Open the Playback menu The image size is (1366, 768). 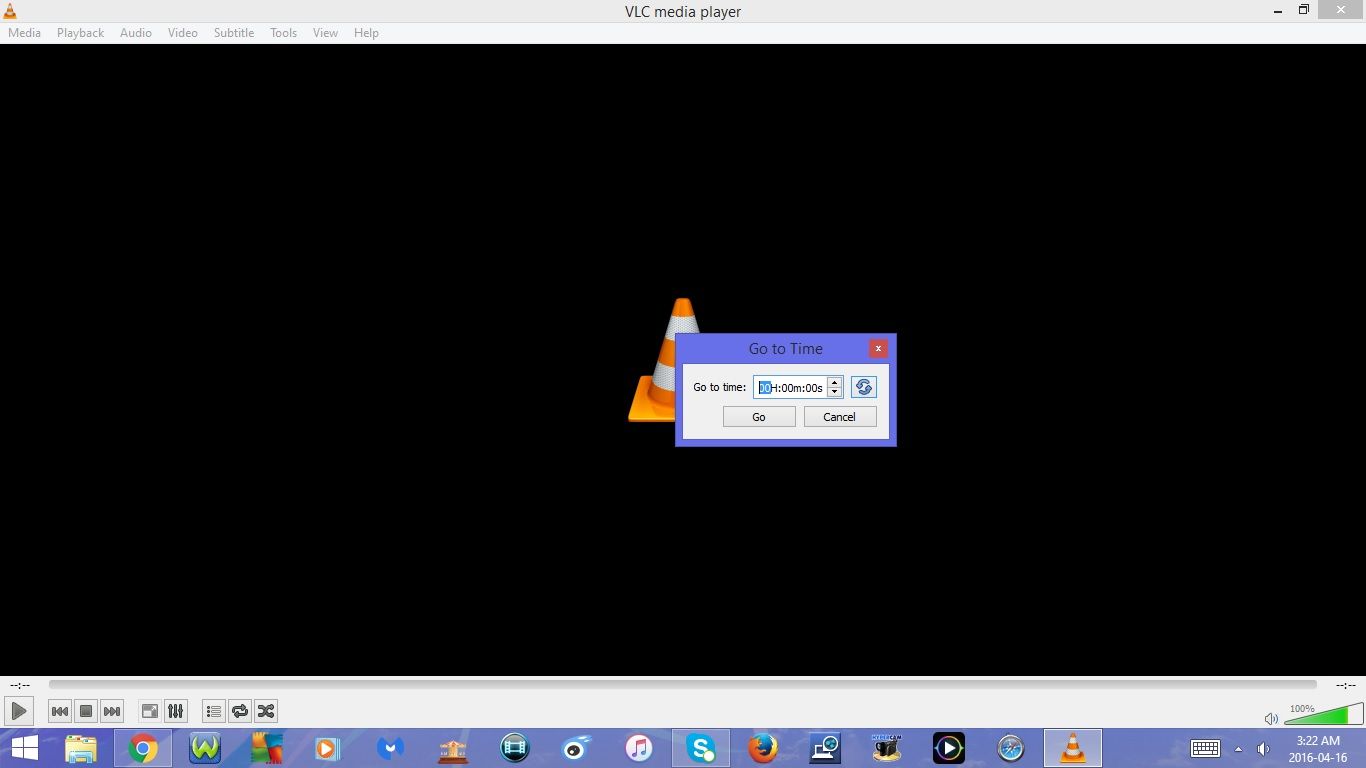[x=79, y=32]
